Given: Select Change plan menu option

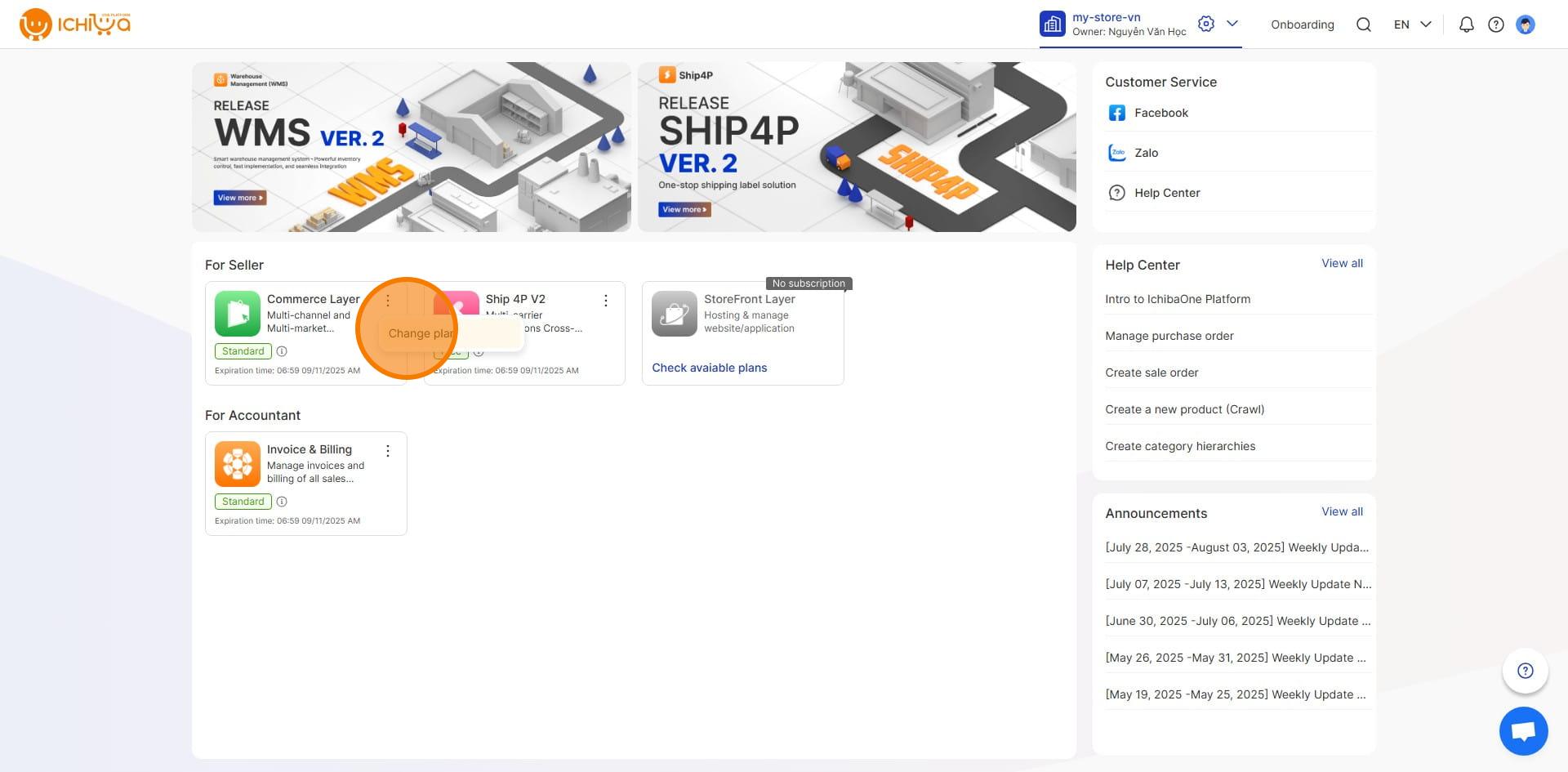Looking at the screenshot, I should [450, 333].
